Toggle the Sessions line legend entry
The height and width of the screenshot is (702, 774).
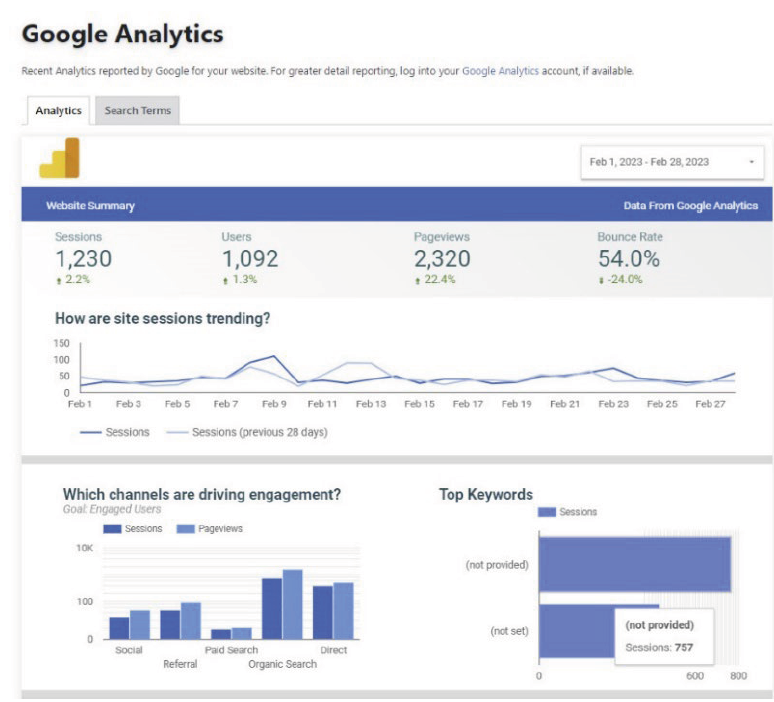coord(114,432)
